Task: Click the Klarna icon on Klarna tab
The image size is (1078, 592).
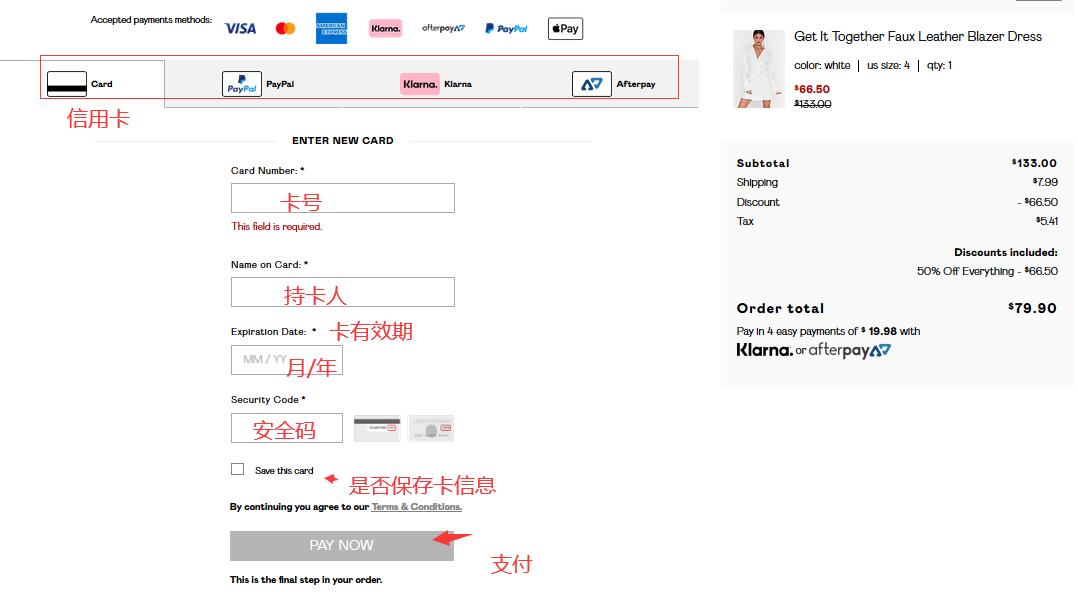Action: click(x=420, y=84)
